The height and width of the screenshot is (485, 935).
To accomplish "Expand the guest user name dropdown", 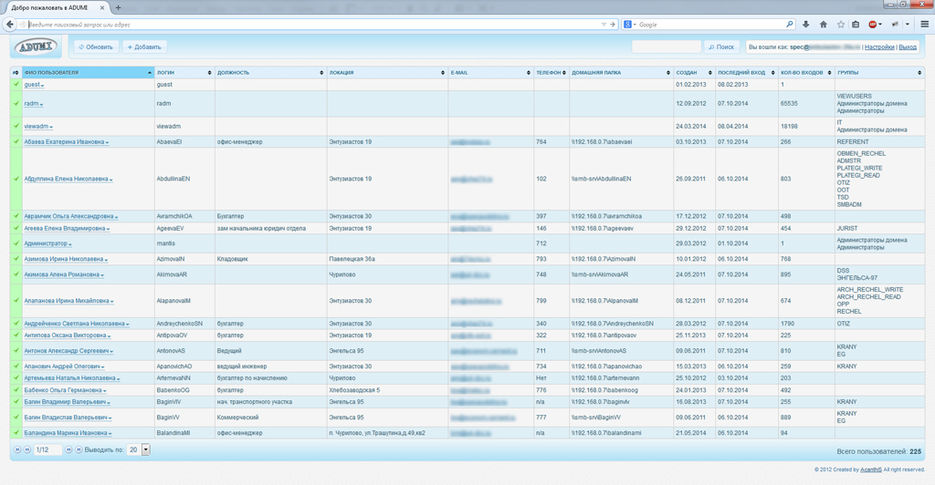I will [42, 86].
